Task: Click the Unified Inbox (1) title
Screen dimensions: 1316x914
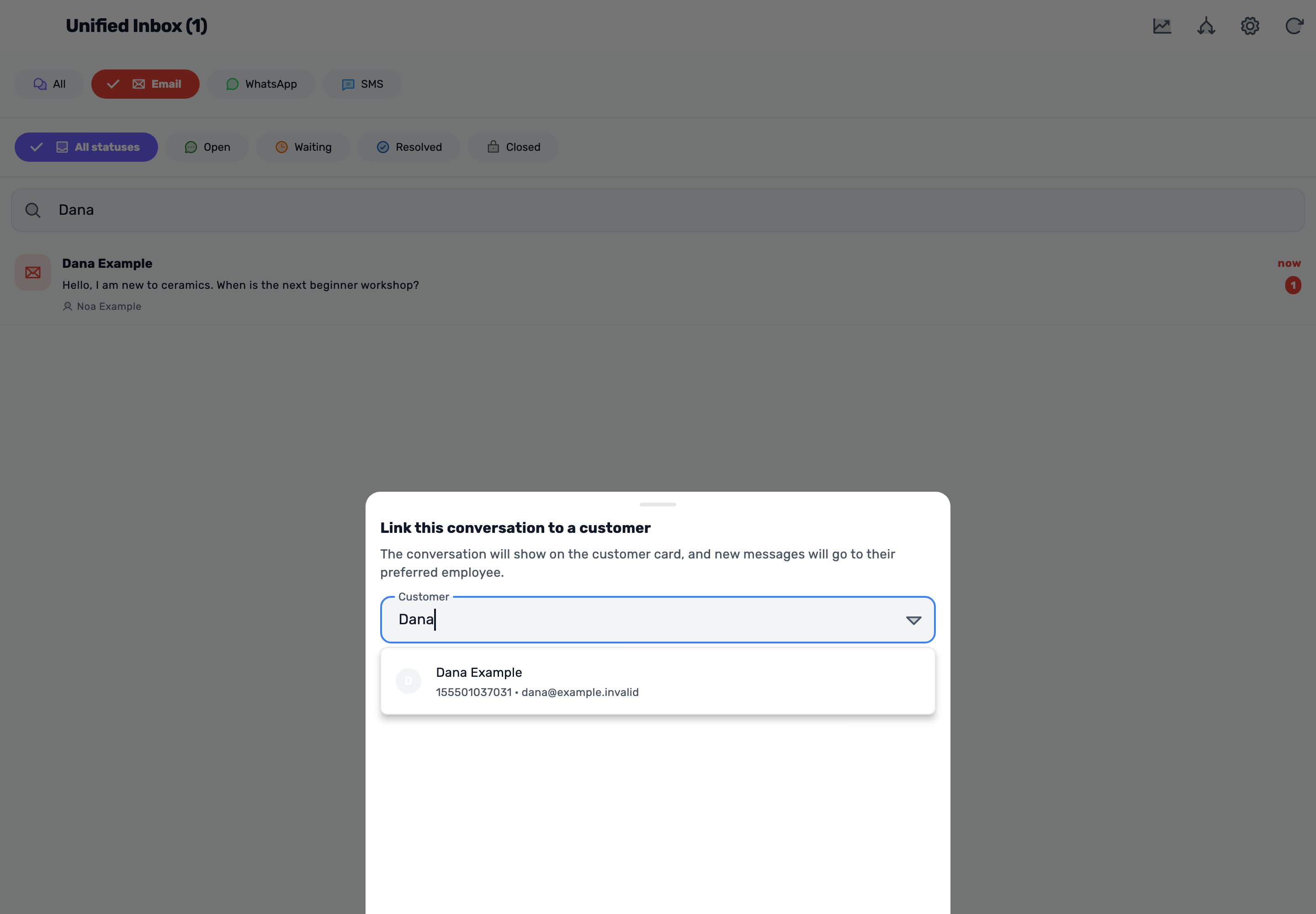Action: point(136,26)
